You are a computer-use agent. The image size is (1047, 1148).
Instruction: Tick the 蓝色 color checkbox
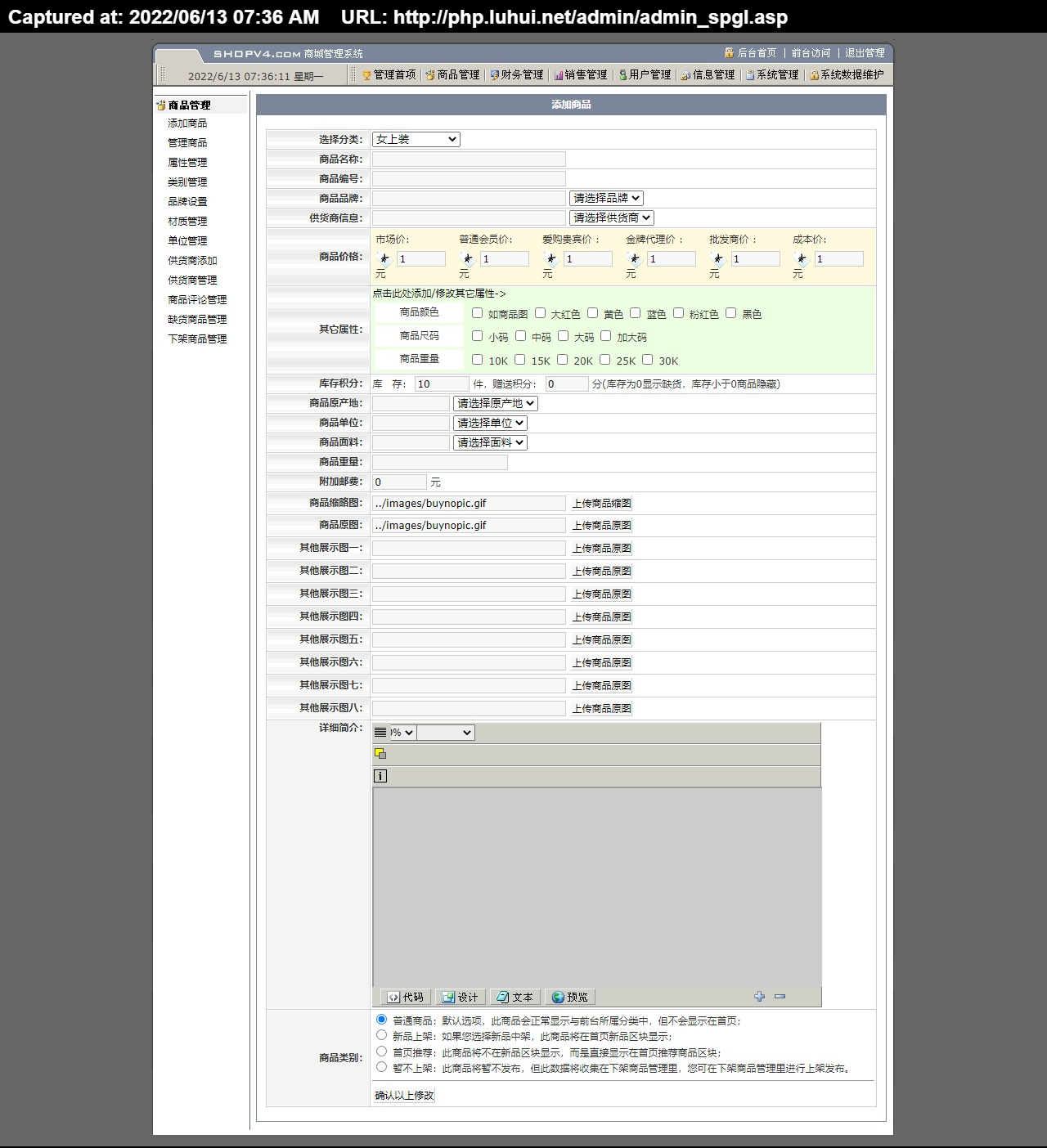point(636,313)
